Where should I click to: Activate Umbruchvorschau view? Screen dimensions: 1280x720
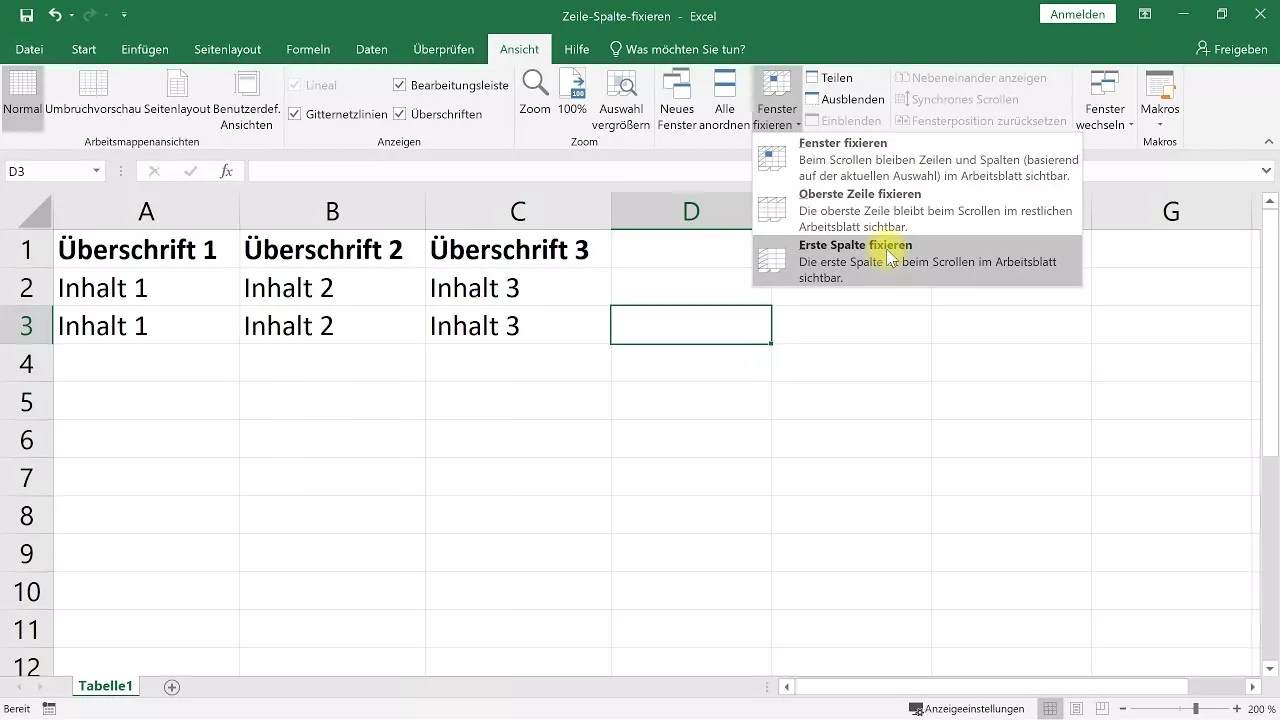91,97
